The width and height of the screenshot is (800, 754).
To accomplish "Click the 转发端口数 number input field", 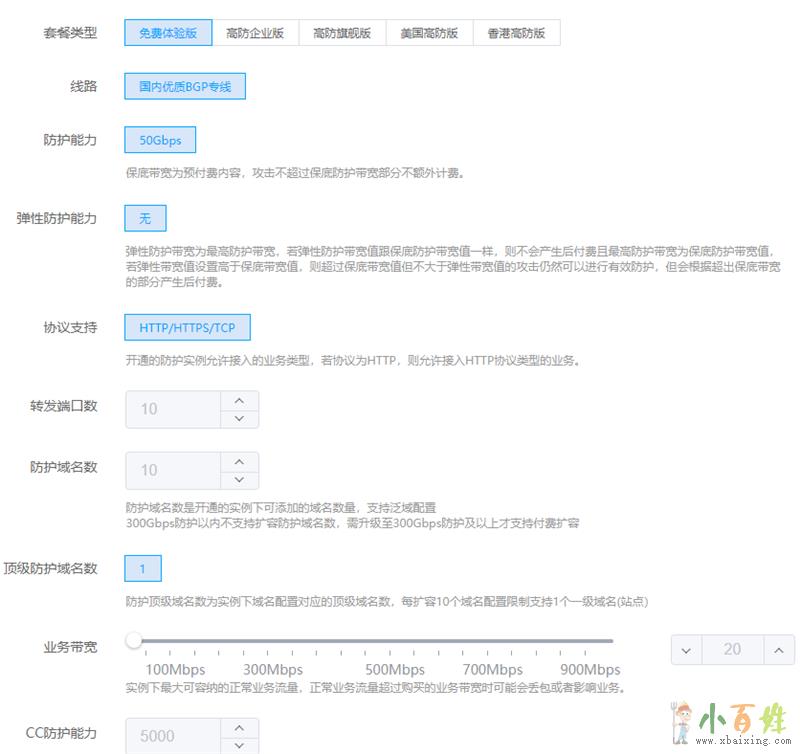I will pos(172,409).
